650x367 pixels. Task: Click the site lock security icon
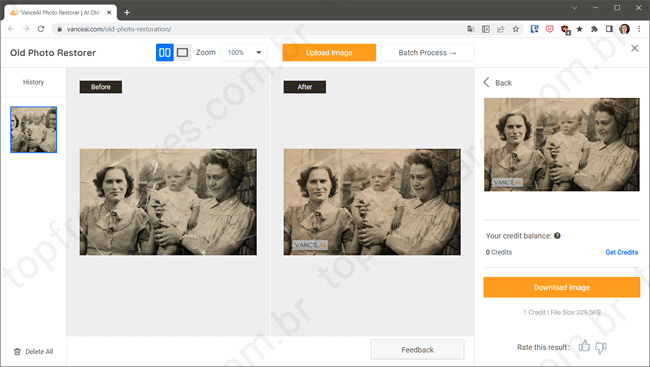tap(59, 29)
